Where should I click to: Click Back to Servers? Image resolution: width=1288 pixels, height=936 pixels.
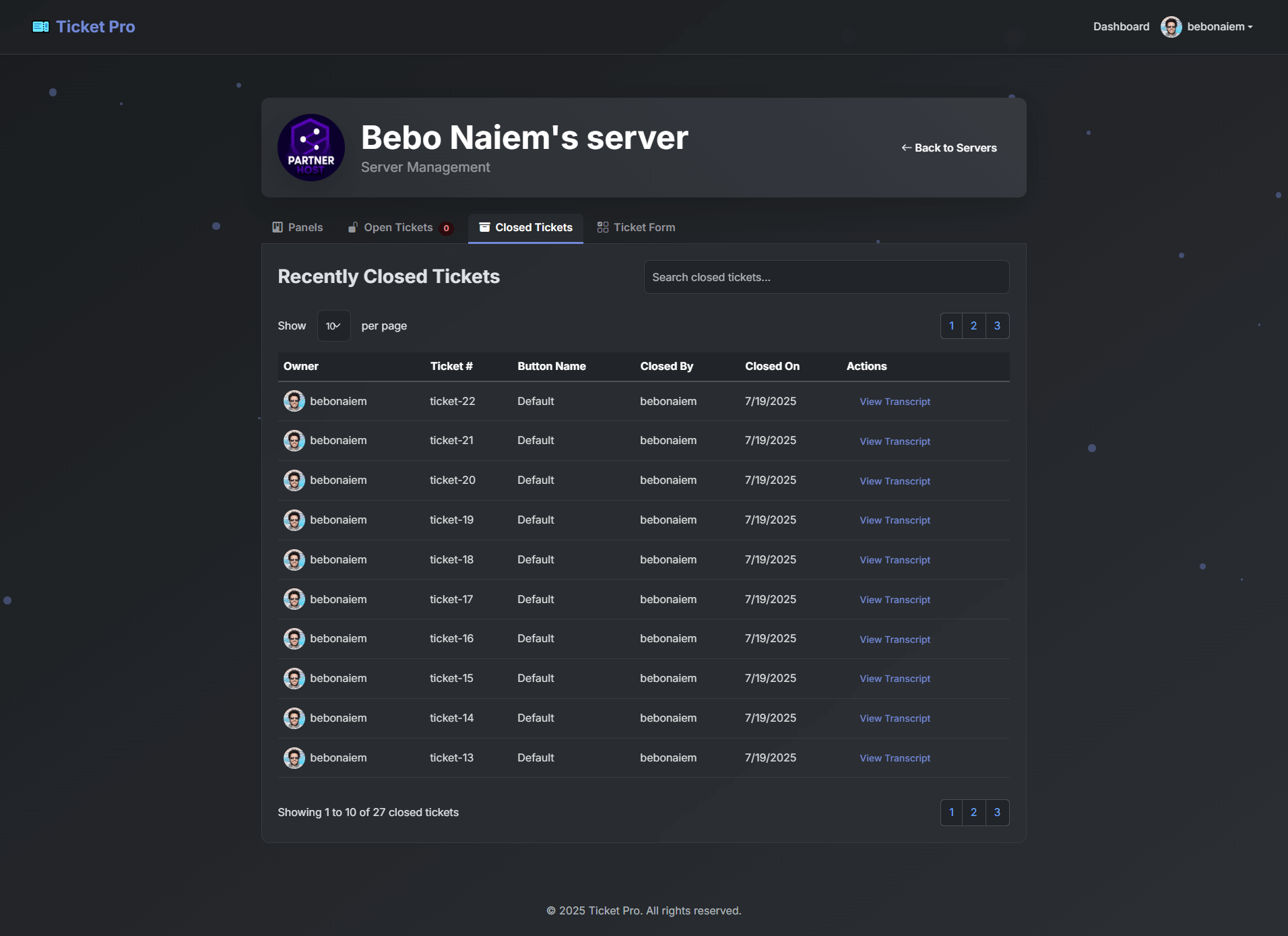(948, 148)
